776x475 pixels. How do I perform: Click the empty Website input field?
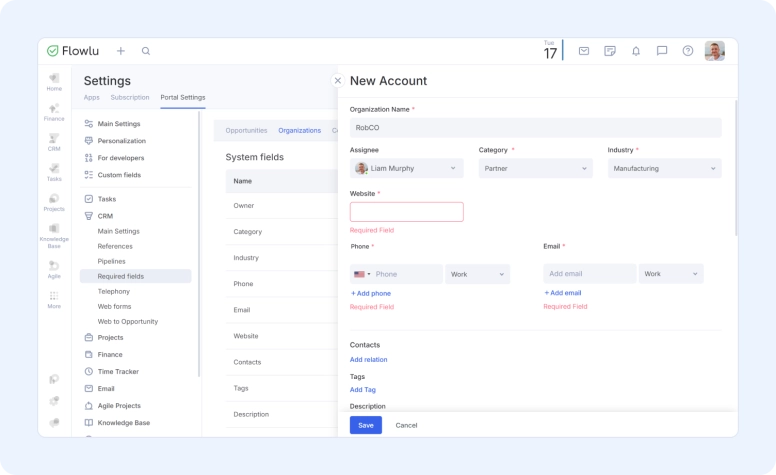[406, 212]
